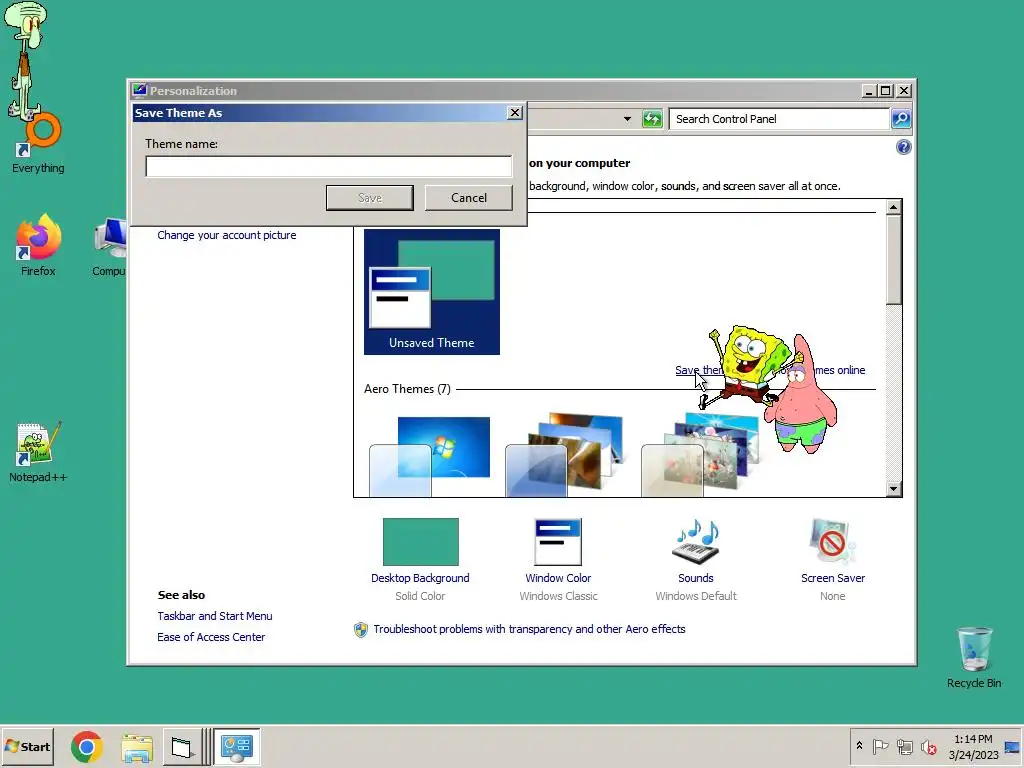Click the muted volume tray icon

pyautogui.click(x=928, y=746)
